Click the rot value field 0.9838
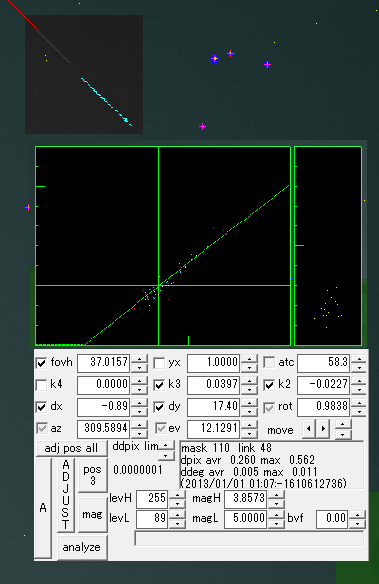Viewport: 379px width, 584px height. [x=323, y=407]
